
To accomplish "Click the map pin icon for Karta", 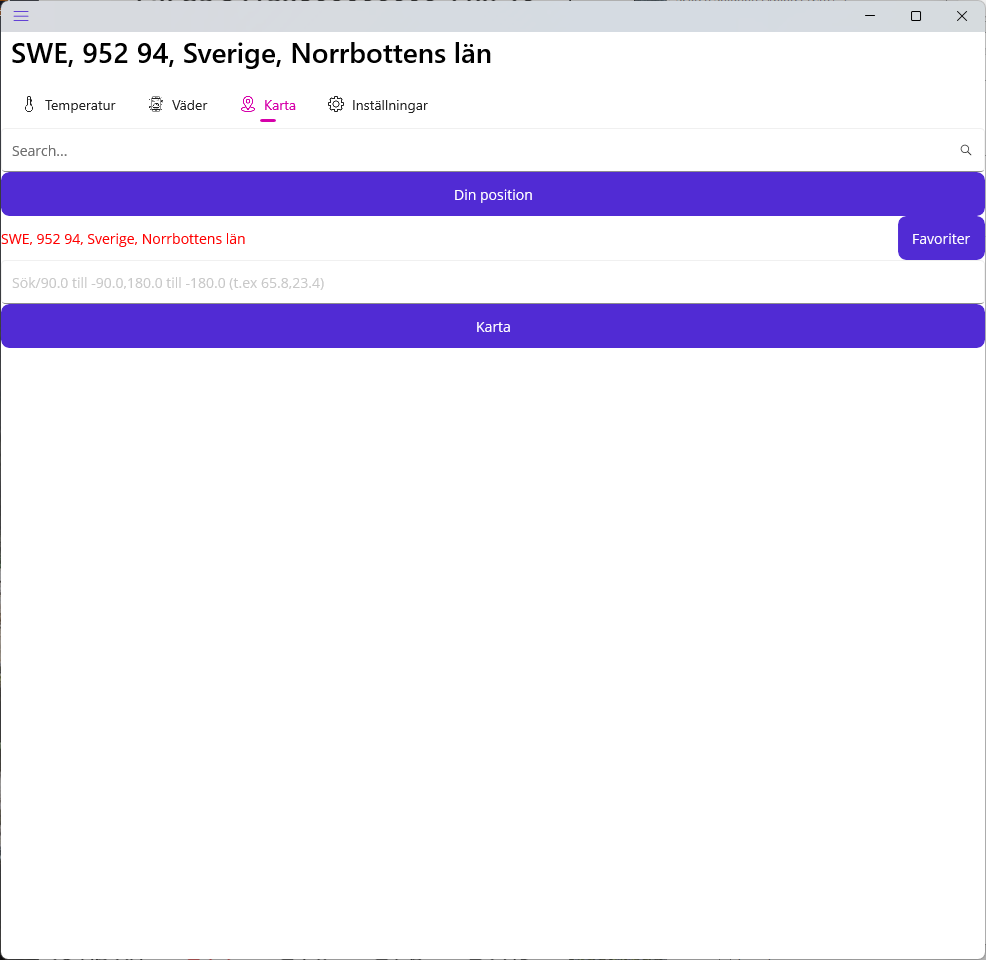I will (248, 104).
